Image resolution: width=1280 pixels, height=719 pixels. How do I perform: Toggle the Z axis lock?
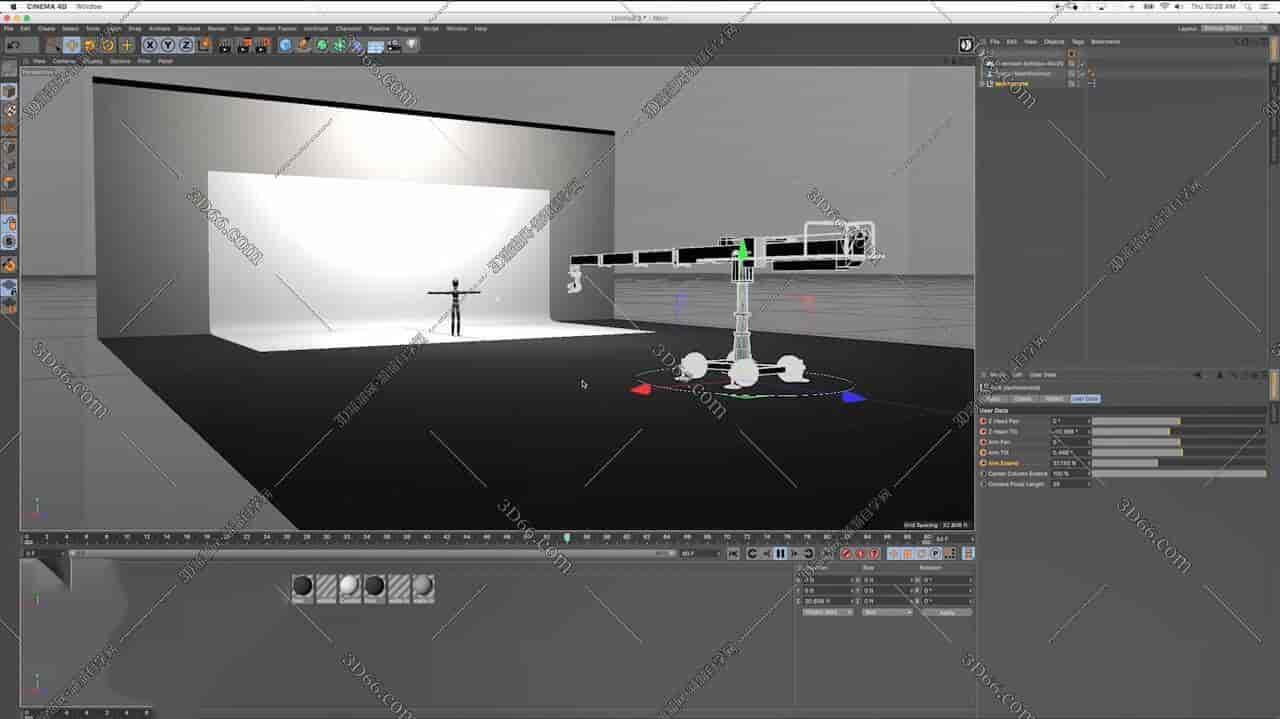click(185, 45)
